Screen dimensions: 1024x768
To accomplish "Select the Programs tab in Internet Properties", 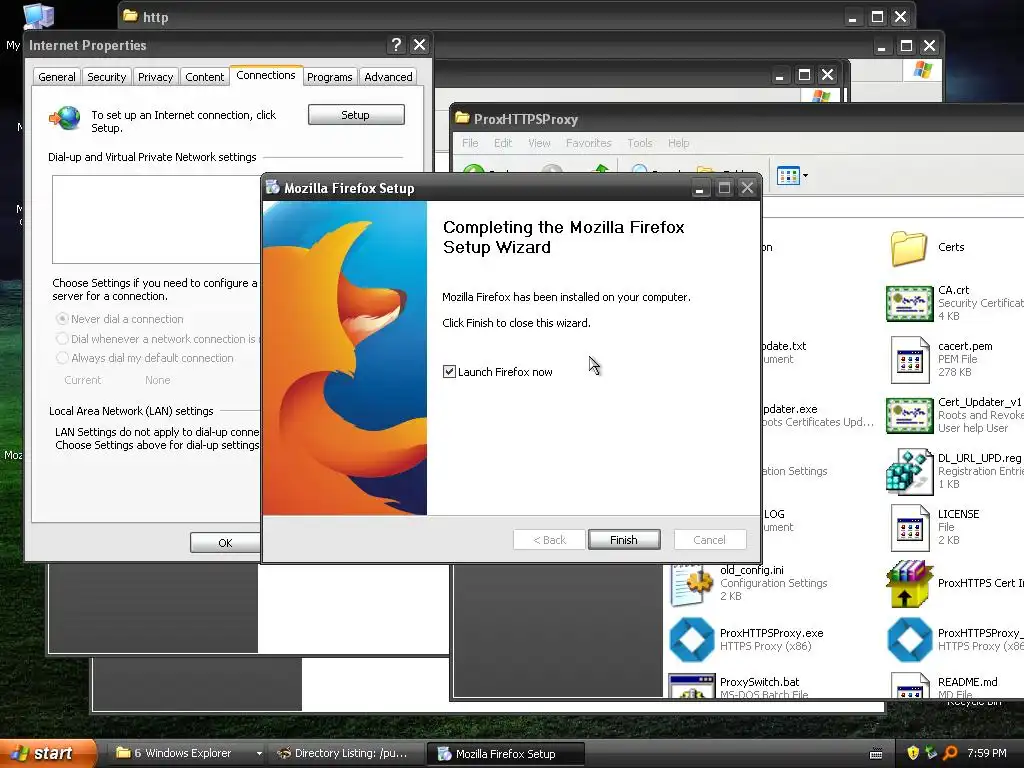I will pos(330,77).
